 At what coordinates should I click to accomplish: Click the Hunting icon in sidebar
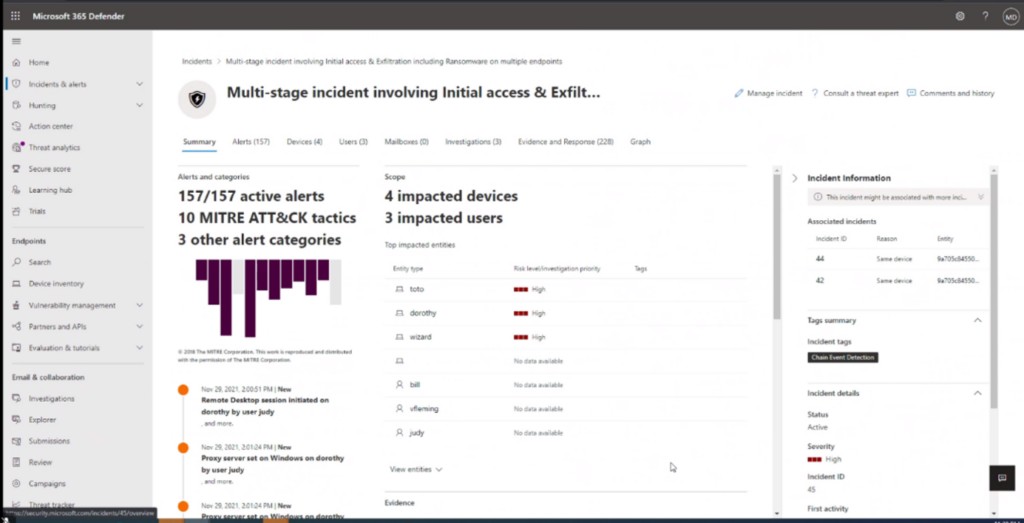click(x=16, y=105)
